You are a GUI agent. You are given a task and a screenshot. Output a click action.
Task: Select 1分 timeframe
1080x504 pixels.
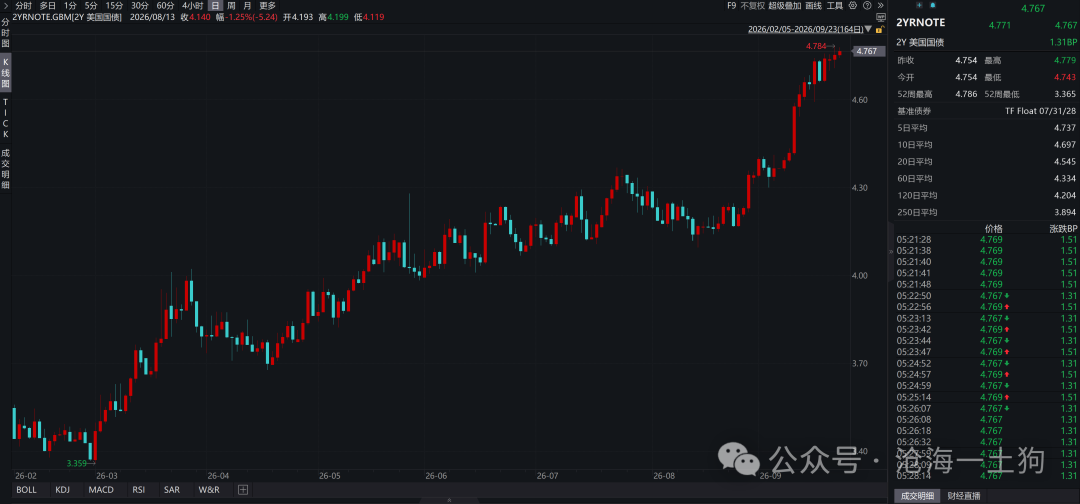(70, 6)
